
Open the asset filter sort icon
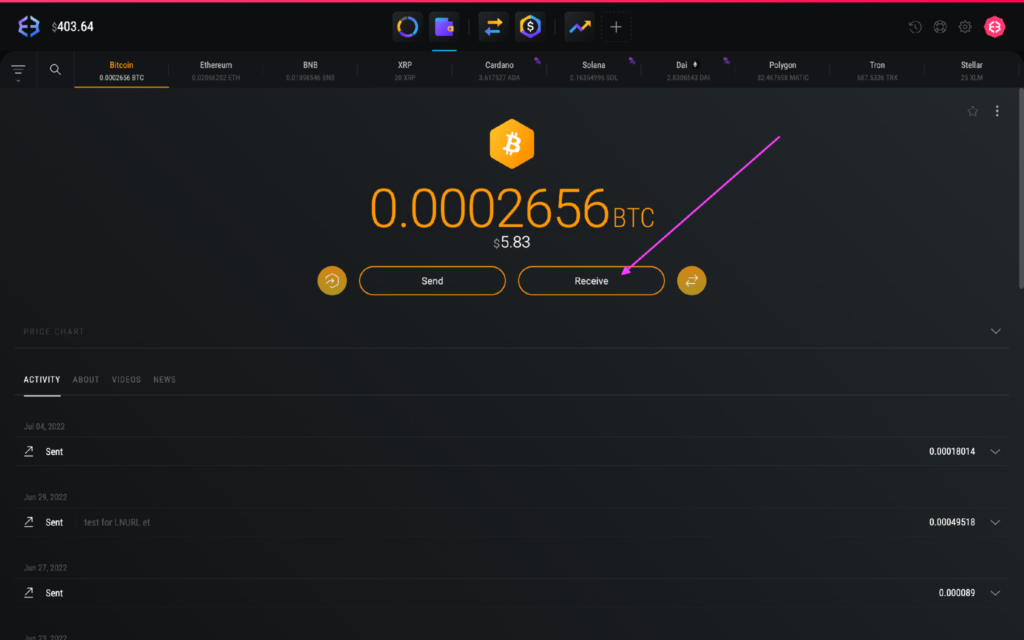coord(18,71)
